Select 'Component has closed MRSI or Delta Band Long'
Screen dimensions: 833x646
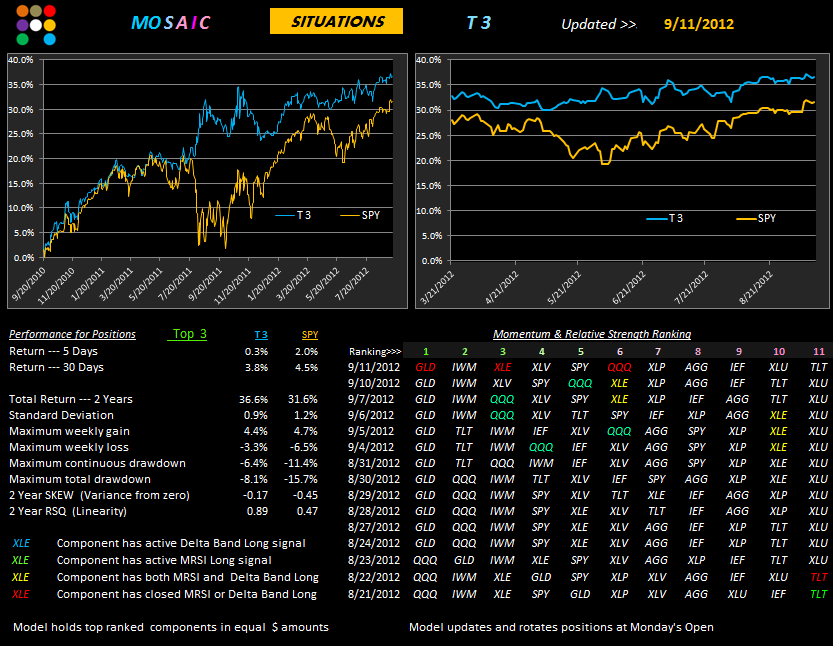pos(186,594)
